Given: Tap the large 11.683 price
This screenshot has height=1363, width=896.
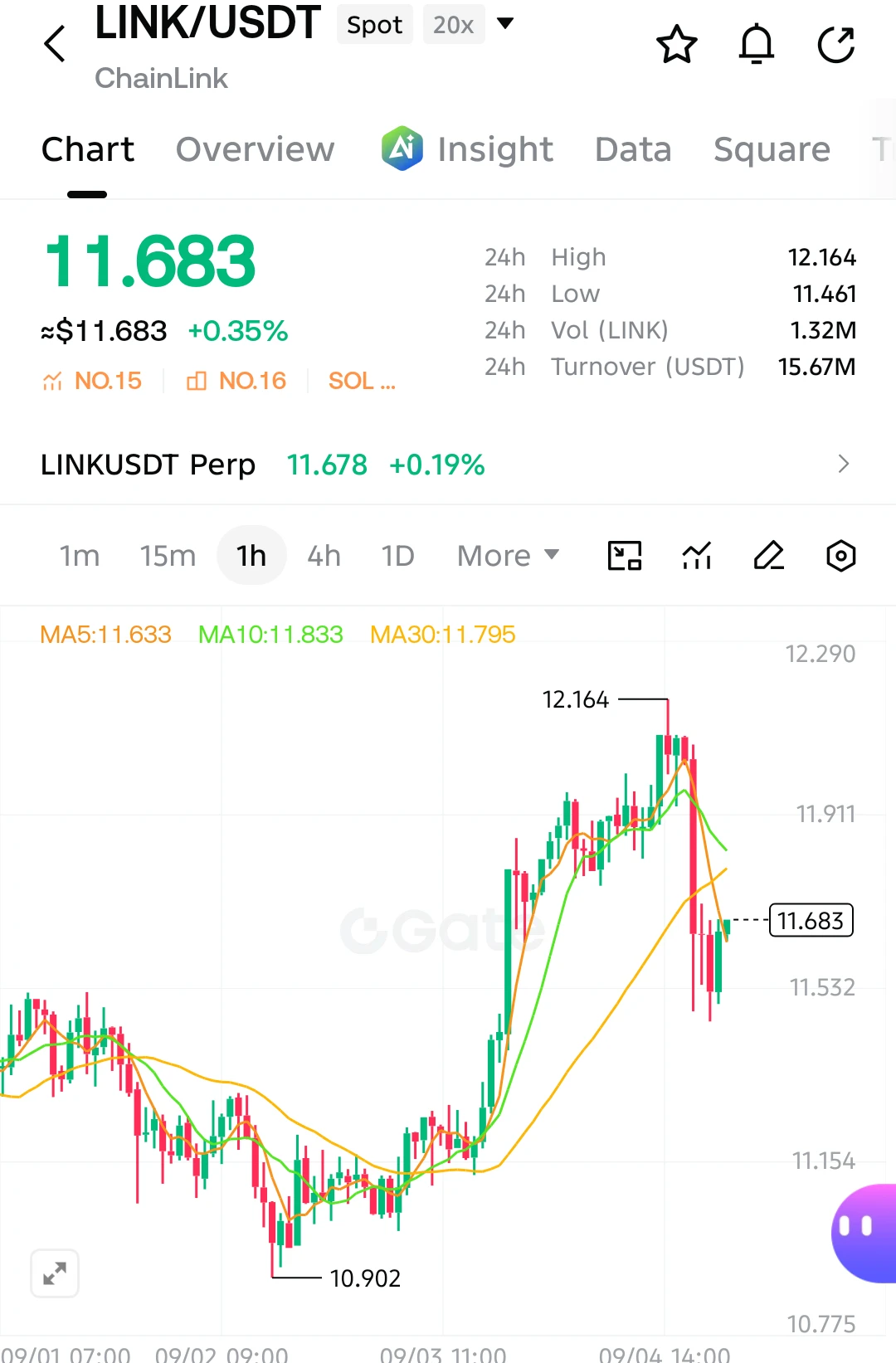Looking at the screenshot, I should (x=149, y=262).
